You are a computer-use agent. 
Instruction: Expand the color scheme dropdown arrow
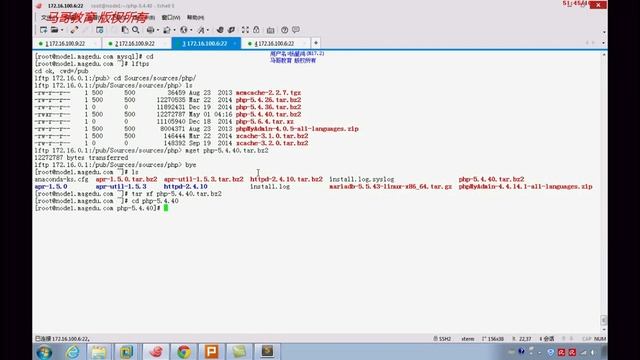pyautogui.click(x=174, y=30)
